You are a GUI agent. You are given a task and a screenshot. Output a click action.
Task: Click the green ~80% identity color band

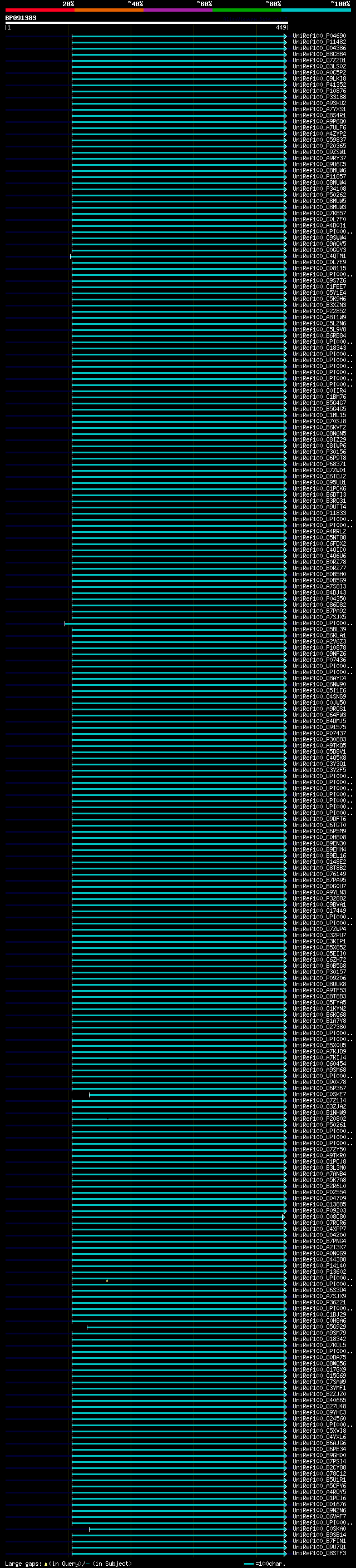coord(247,10)
